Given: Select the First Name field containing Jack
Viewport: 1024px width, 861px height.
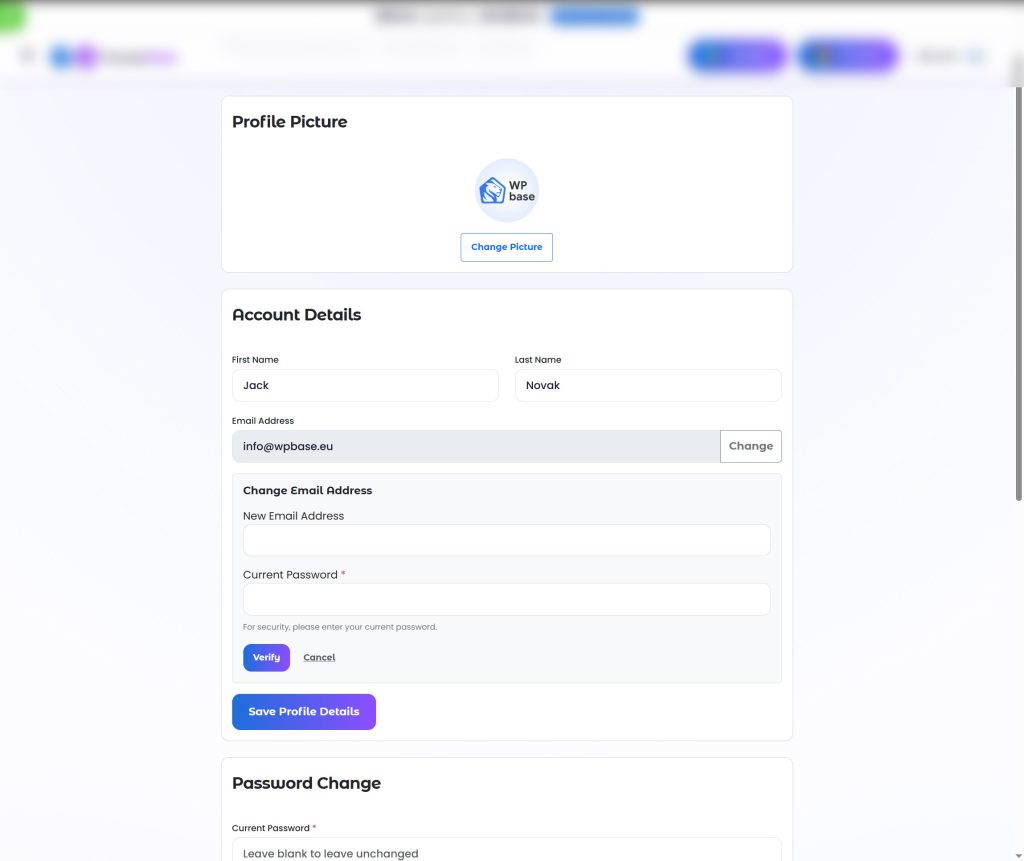Looking at the screenshot, I should coord(365,385).
